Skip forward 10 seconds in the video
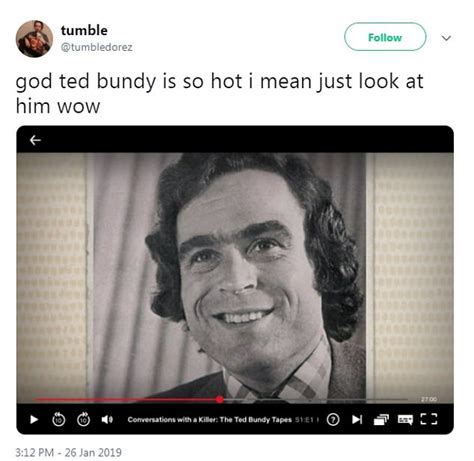 pos(83,419)
